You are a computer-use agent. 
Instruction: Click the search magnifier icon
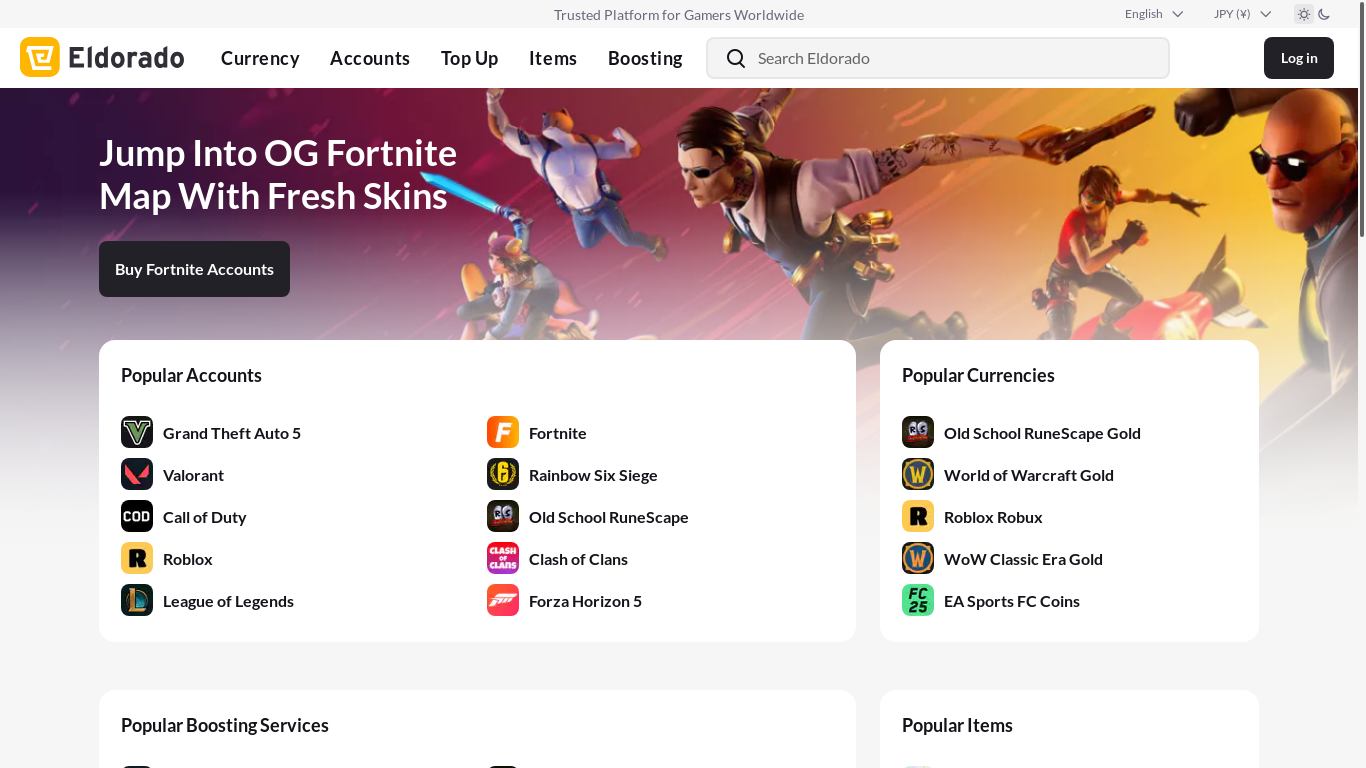click(x=736, y=58)
